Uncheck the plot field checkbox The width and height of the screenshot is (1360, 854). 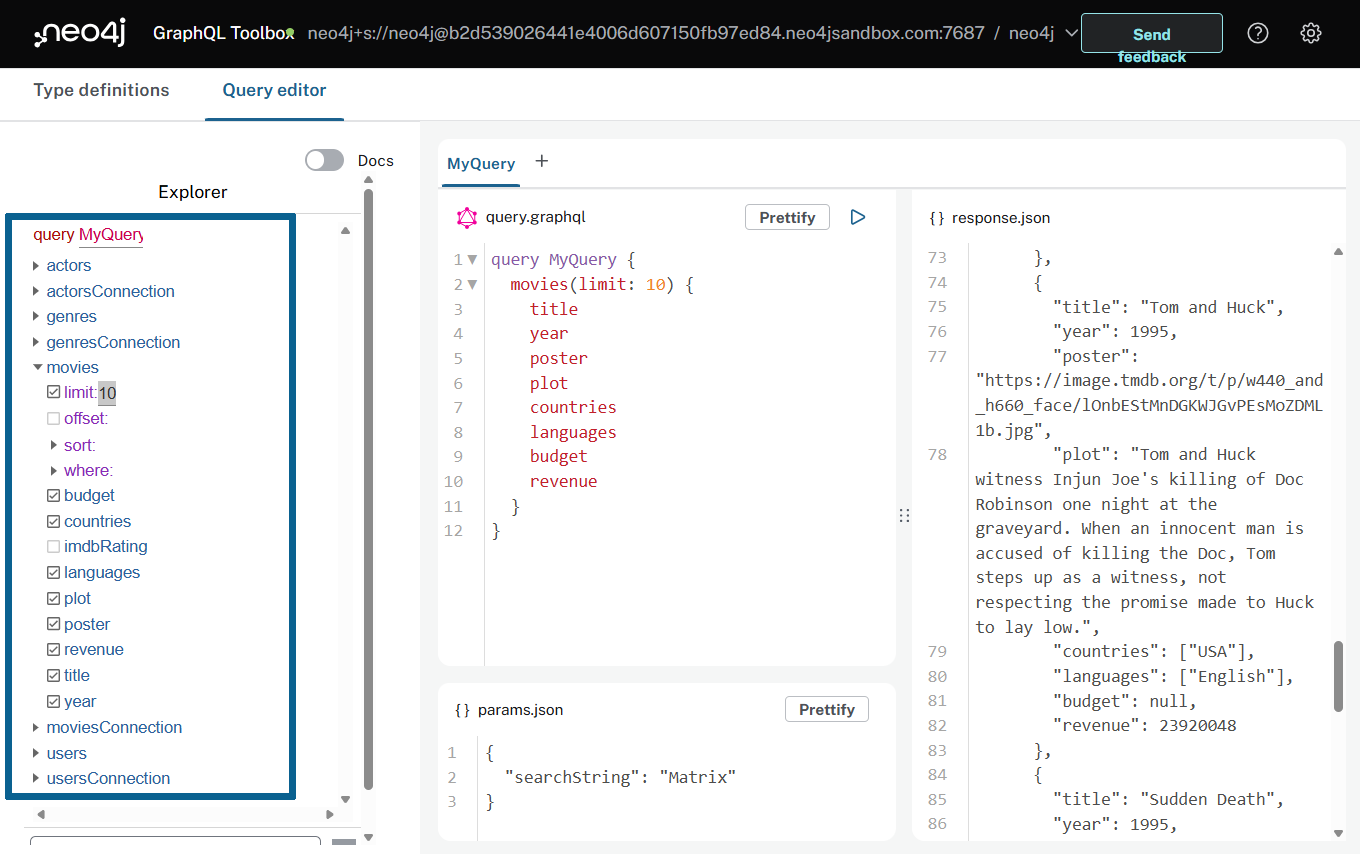pos(54,598)
